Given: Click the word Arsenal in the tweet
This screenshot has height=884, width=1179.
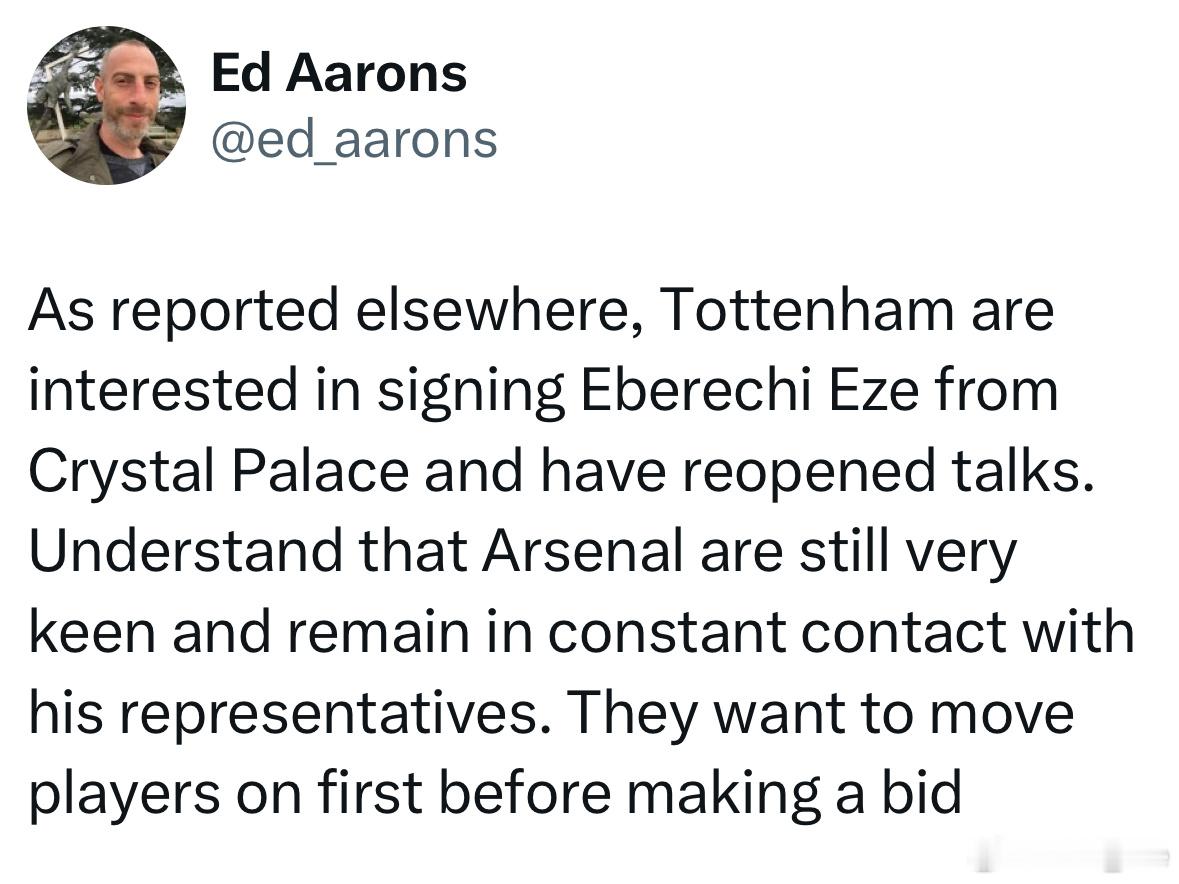Looking at the screenshot, I should [581, 551].
